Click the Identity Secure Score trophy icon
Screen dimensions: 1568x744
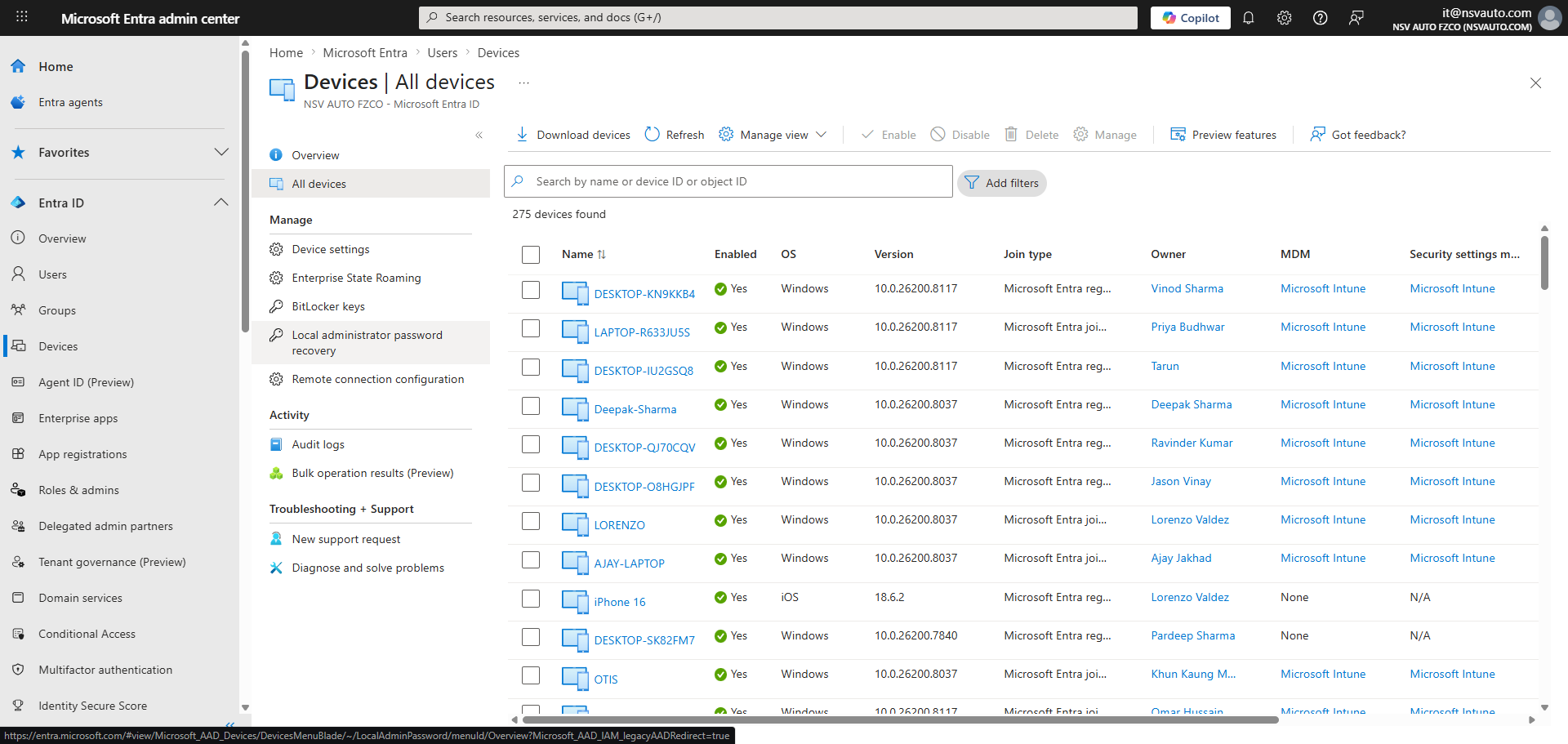pos(18,706)
